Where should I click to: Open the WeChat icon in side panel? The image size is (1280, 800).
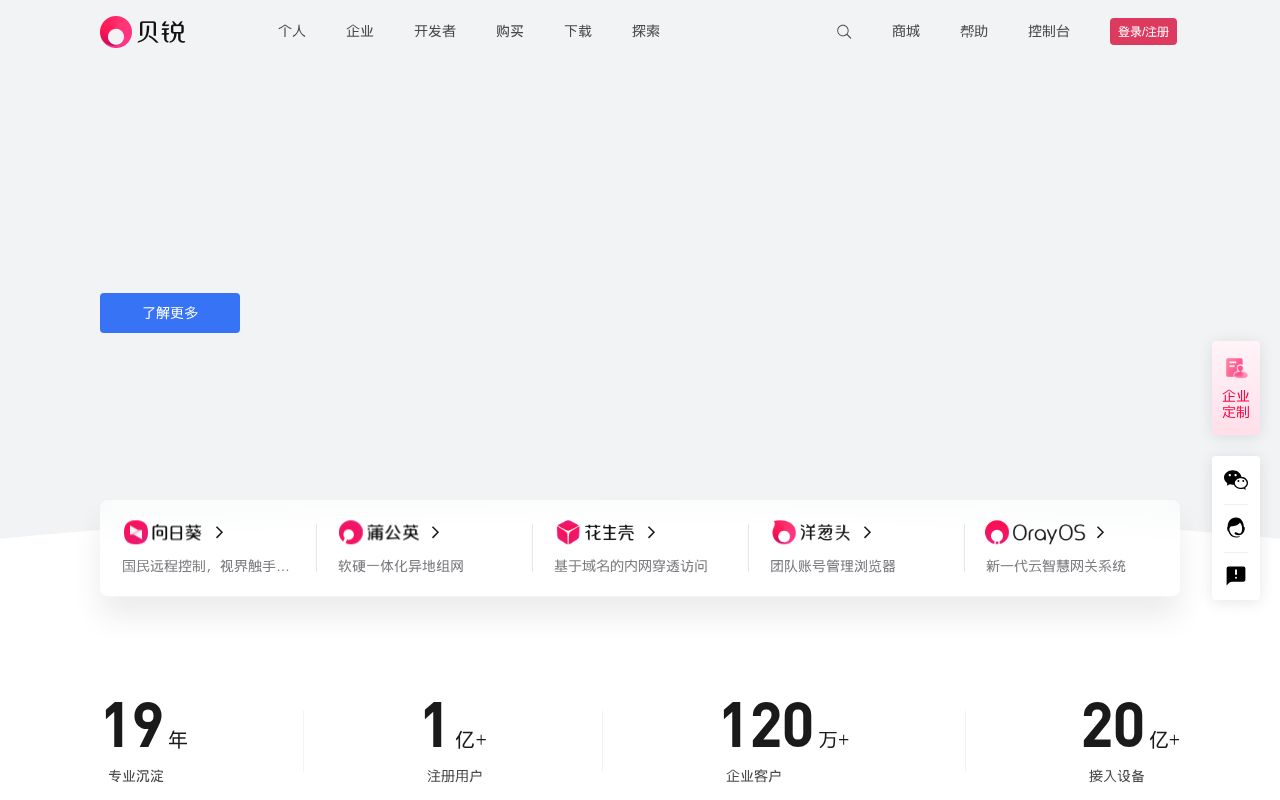[1236, 480]
